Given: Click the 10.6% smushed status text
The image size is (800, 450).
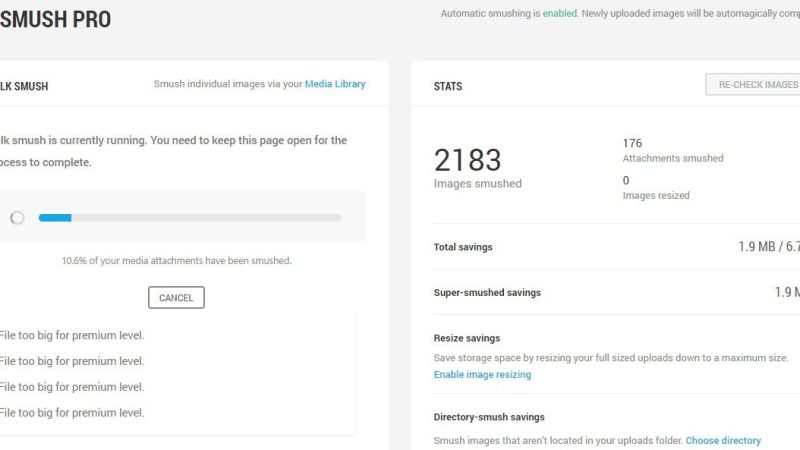Looking at the screenshot, I should pyautogui.click(x=177, y=261).
